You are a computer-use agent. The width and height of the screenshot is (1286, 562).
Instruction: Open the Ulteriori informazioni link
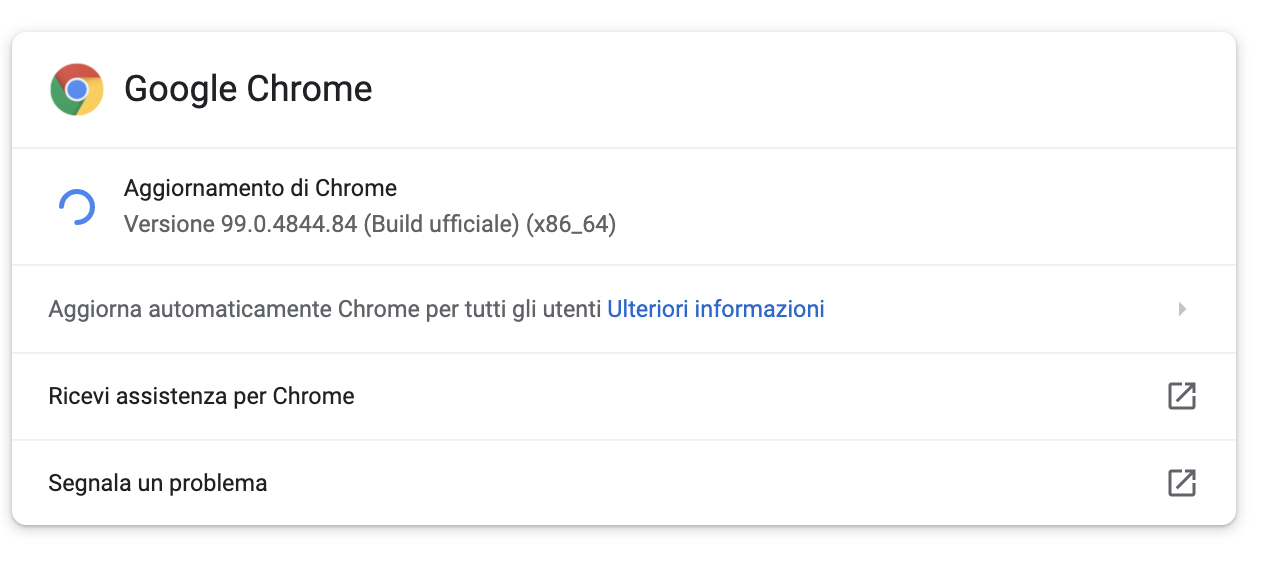coord(716,309)
